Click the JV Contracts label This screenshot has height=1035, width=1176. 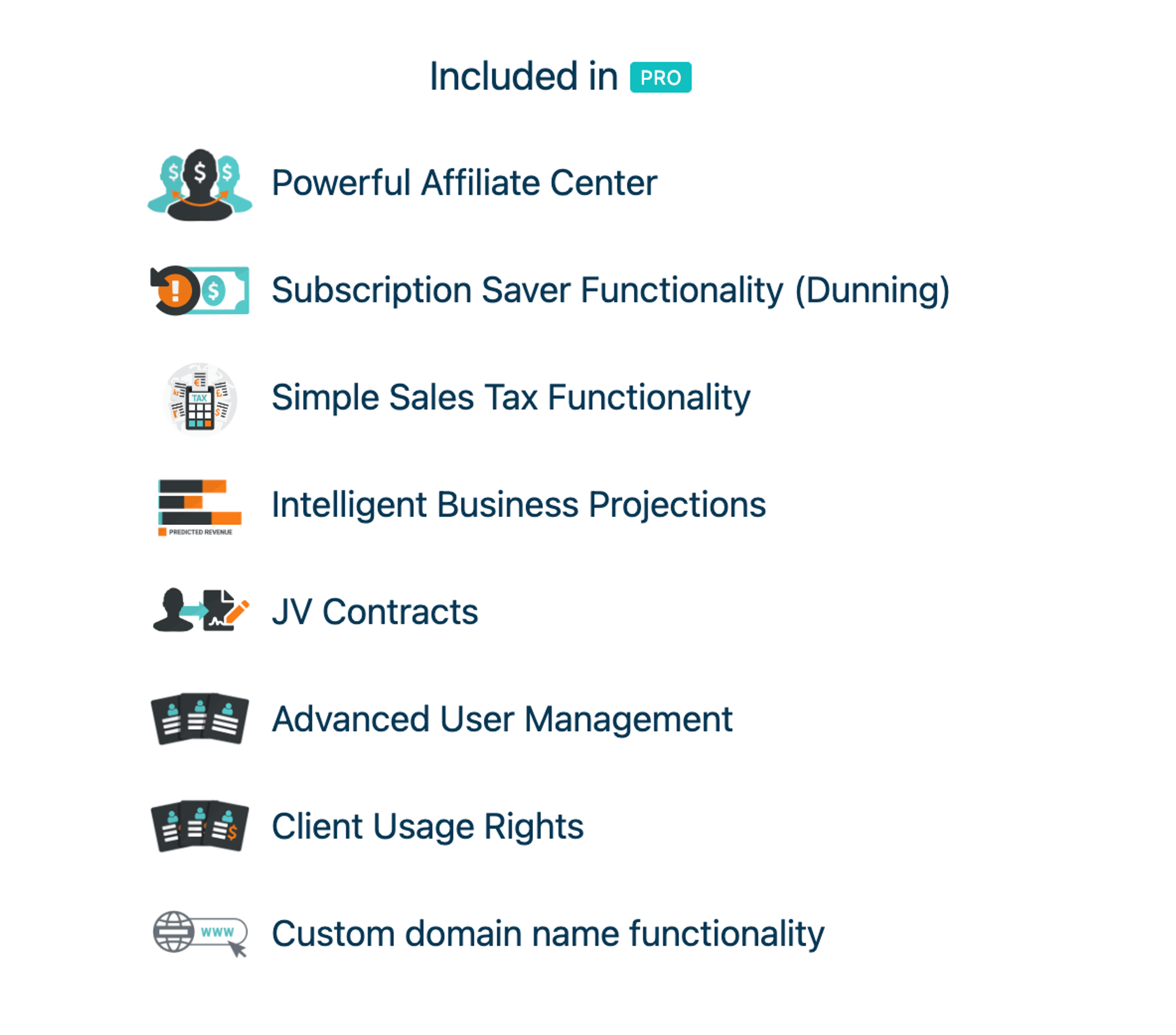click(x=374, y=612)
